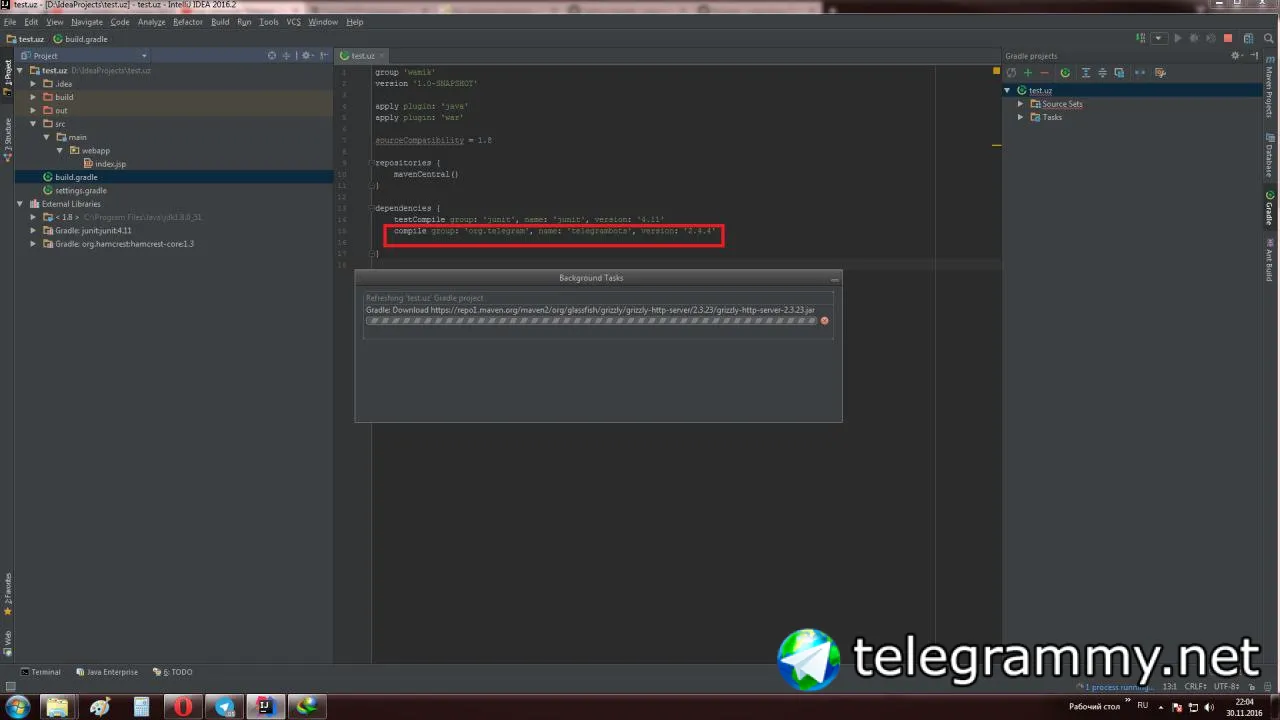Click the yellow warning indicator in the editor's top-right corner
Viewport: 1280px width, 720px height.
[996, 71]
